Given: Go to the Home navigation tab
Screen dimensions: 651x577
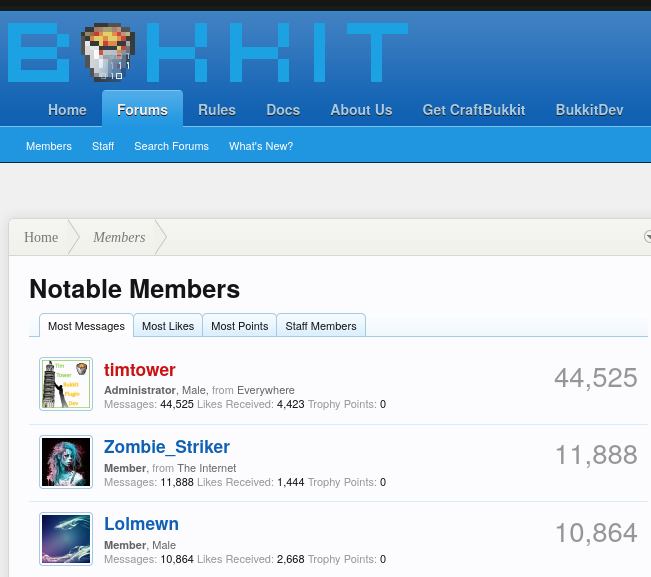Looking at the screenshot, I should tap(67, 110).
